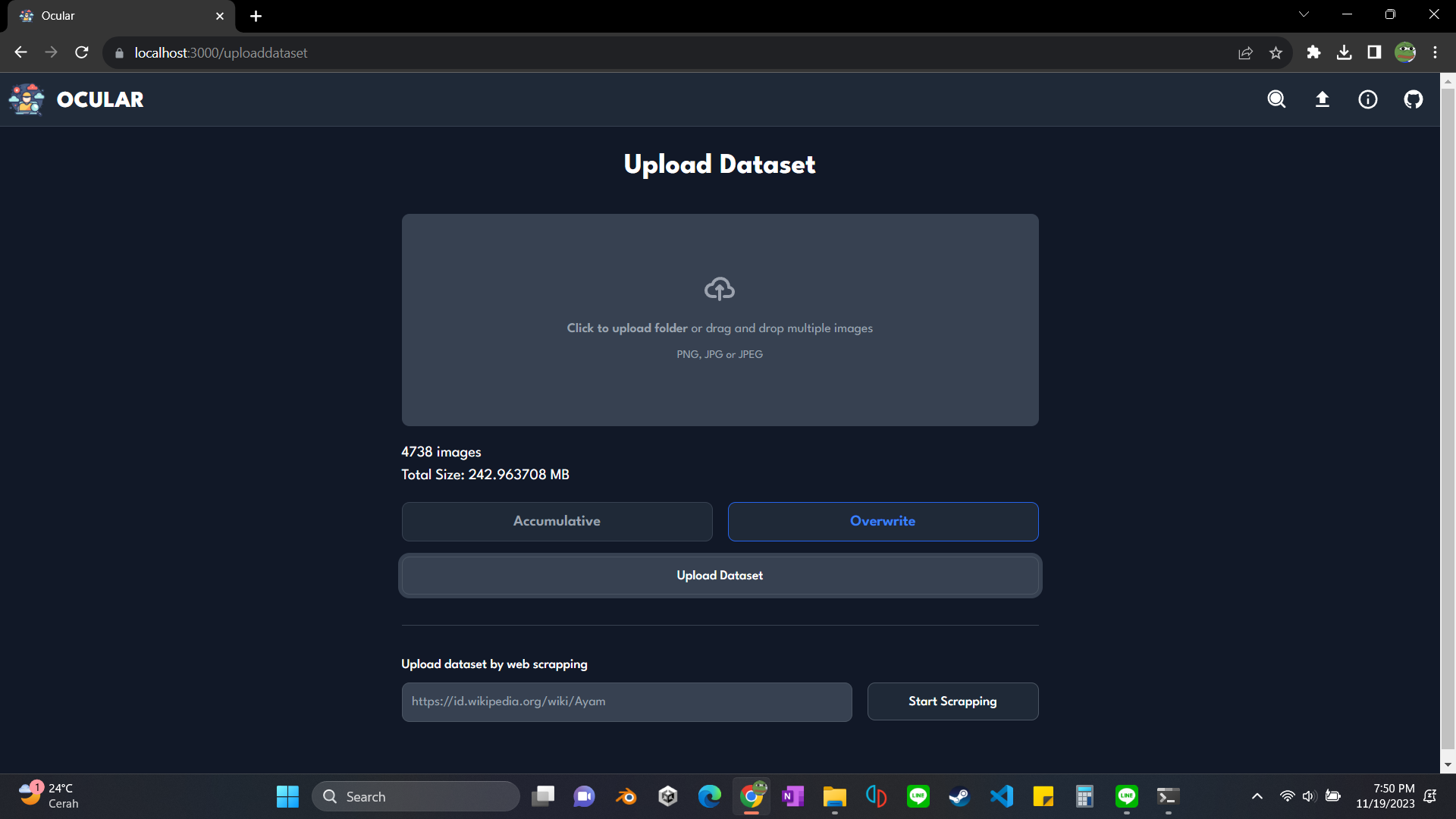Click the Upload Dataset button
The image size is (1456, 819).
click(x=719, y=575)
